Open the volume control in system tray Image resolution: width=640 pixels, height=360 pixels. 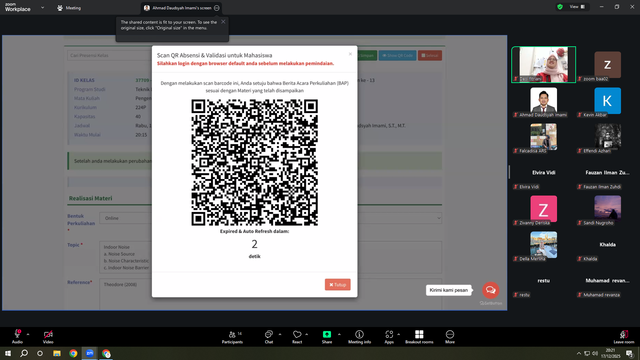(x=595, y=353)
